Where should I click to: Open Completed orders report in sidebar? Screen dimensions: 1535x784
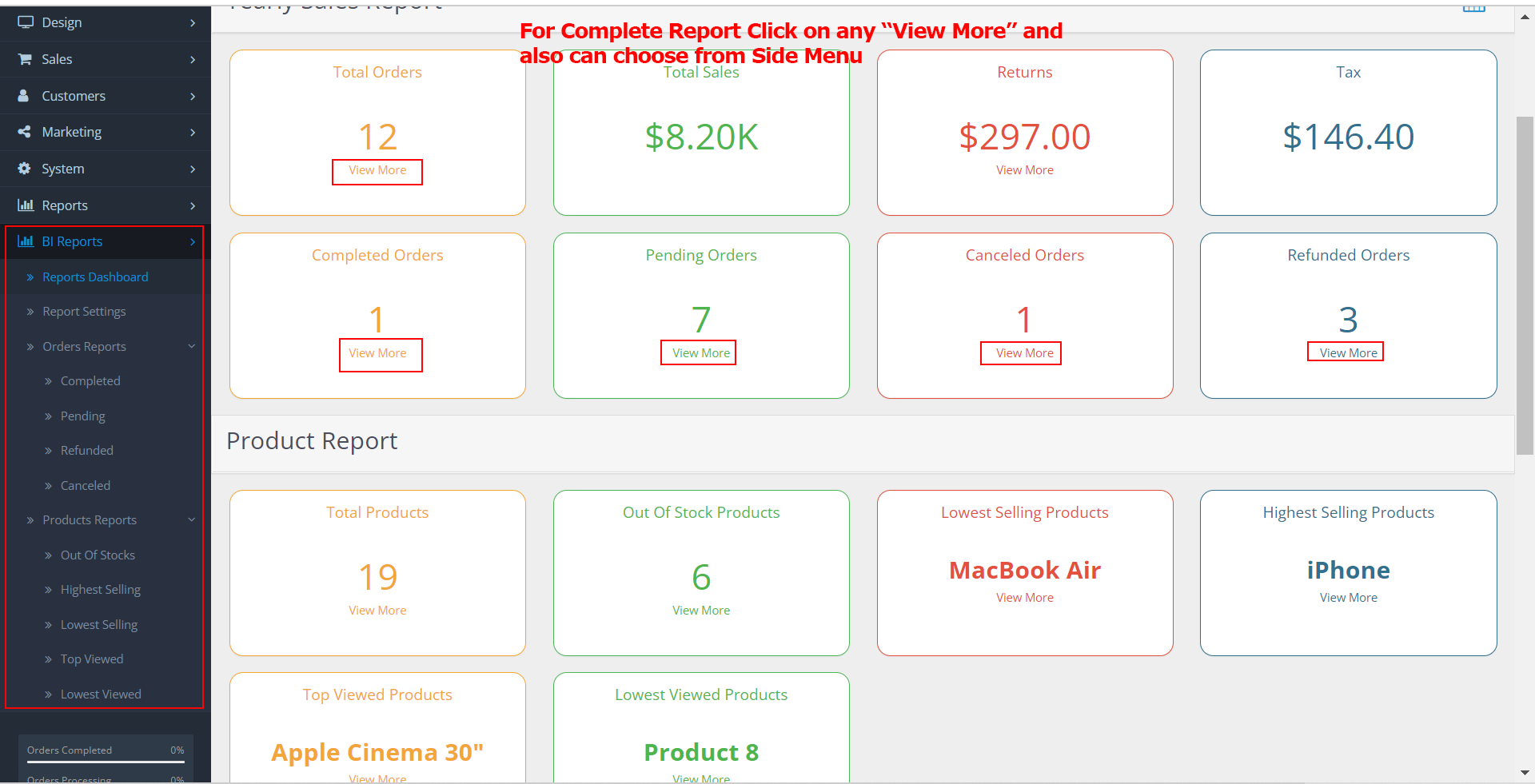coord(90,381)
